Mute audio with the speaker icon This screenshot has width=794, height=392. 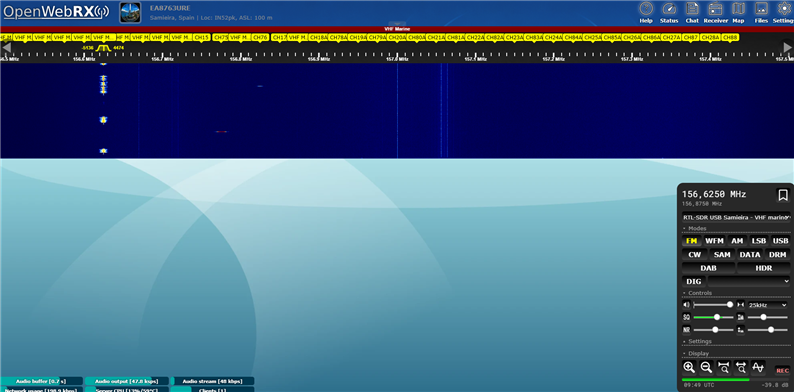[687, 304]
